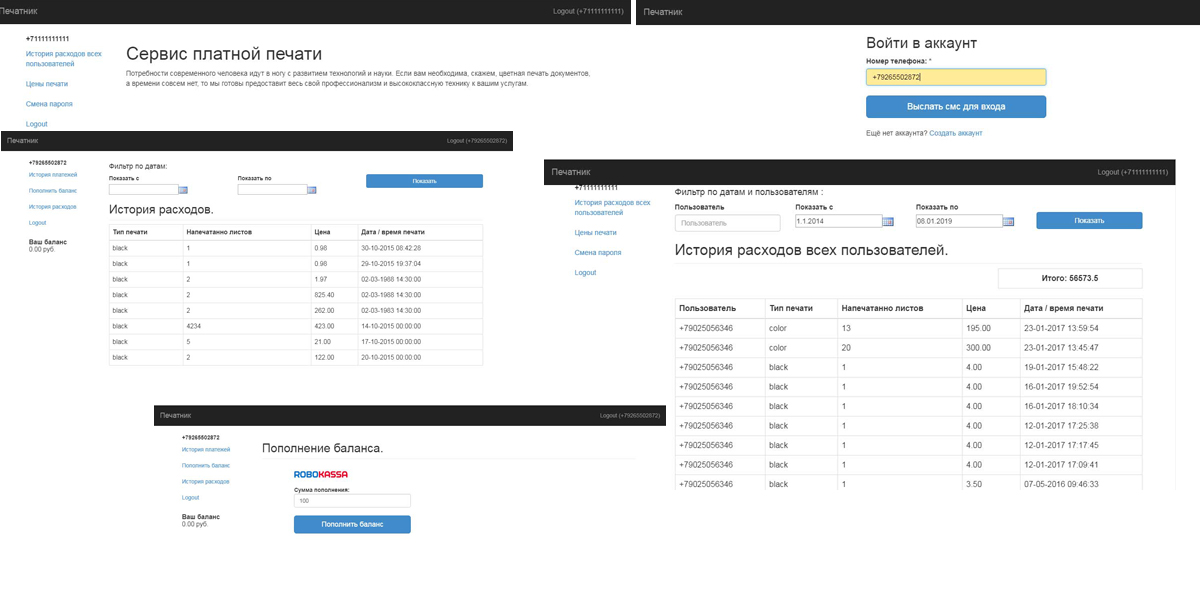Click cell '07-05-2016 09:46:33' in all-users table

point(1081,484)
